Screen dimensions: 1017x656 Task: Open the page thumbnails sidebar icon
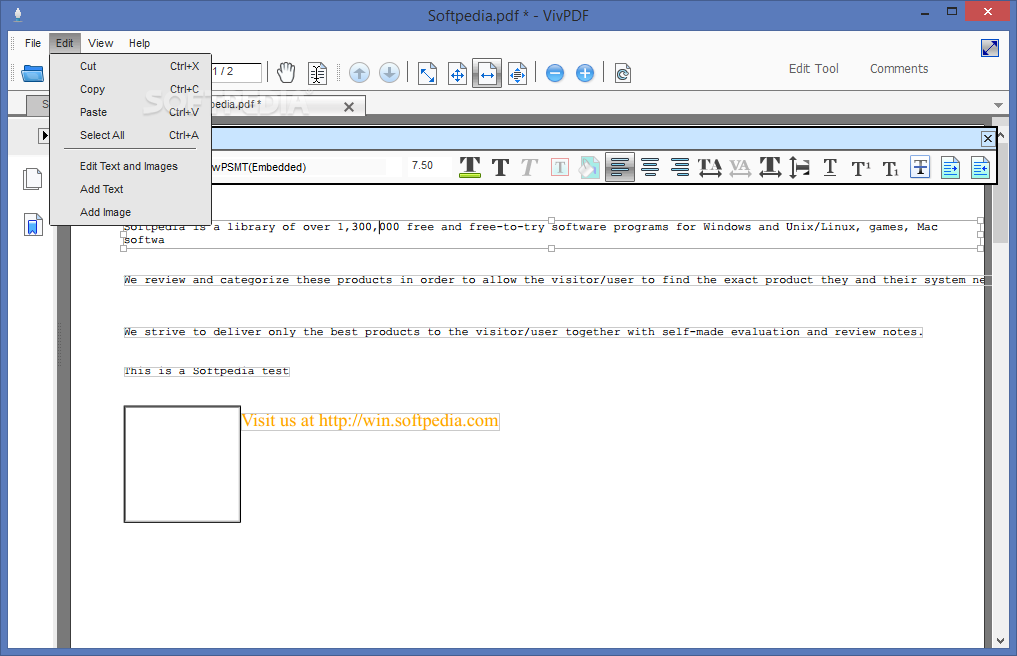pos(32,179)
